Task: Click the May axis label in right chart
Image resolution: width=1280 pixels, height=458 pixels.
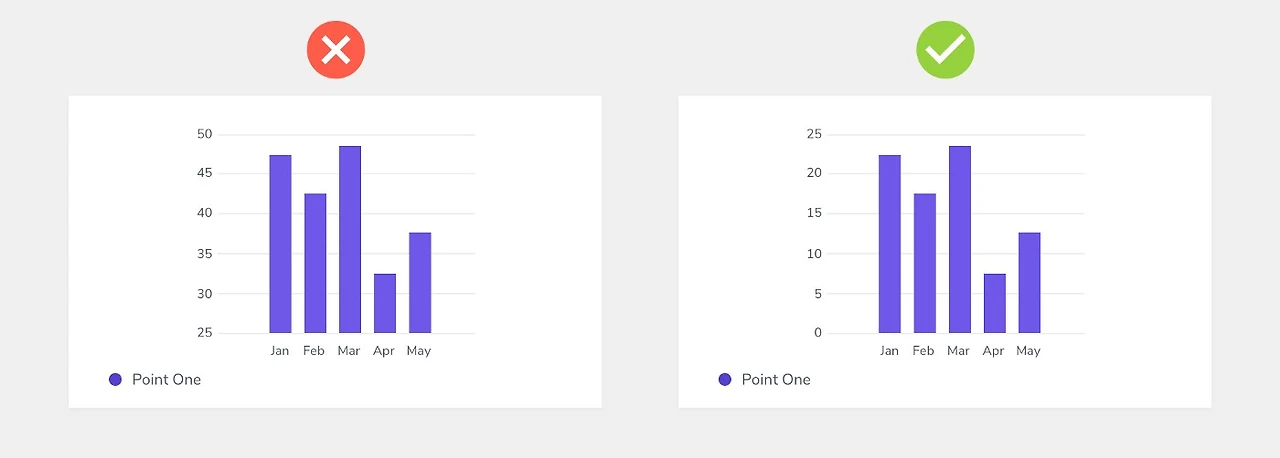Action: click(1028, 351)
